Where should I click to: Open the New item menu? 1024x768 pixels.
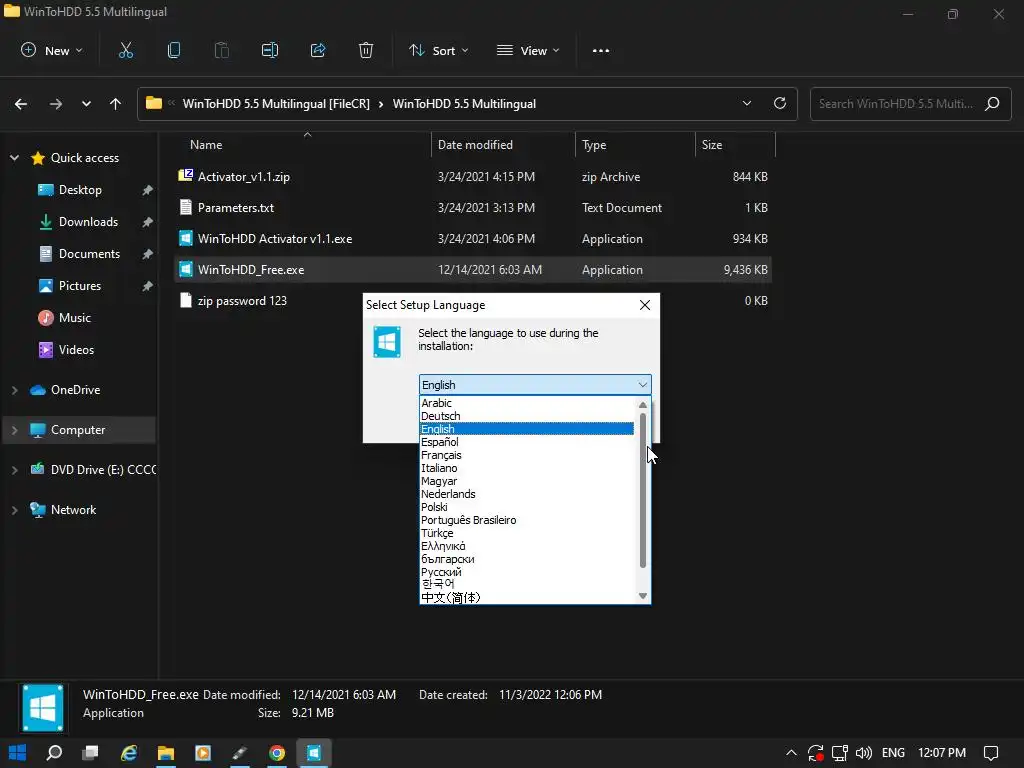click(x=52, y=50)
